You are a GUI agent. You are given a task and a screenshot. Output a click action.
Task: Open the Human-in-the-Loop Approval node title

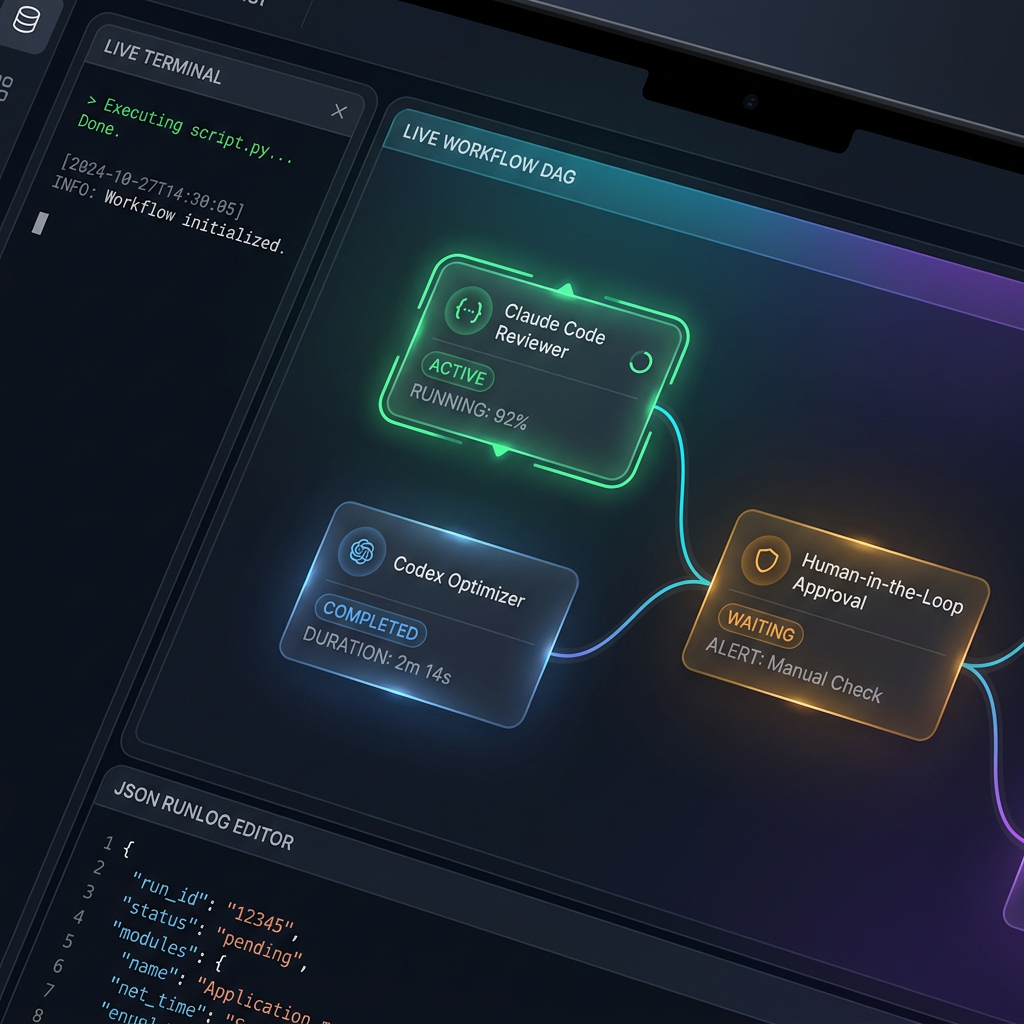(x=878, y=583)
